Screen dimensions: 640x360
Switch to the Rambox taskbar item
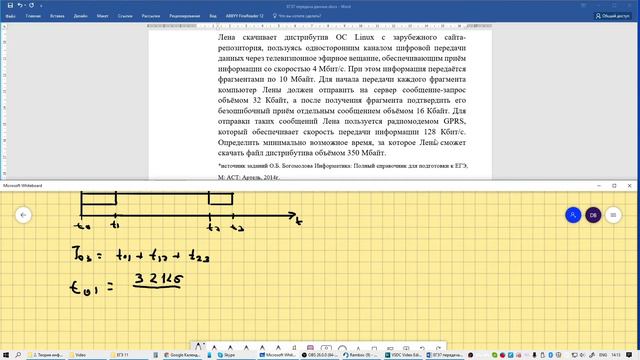[362, 355]
